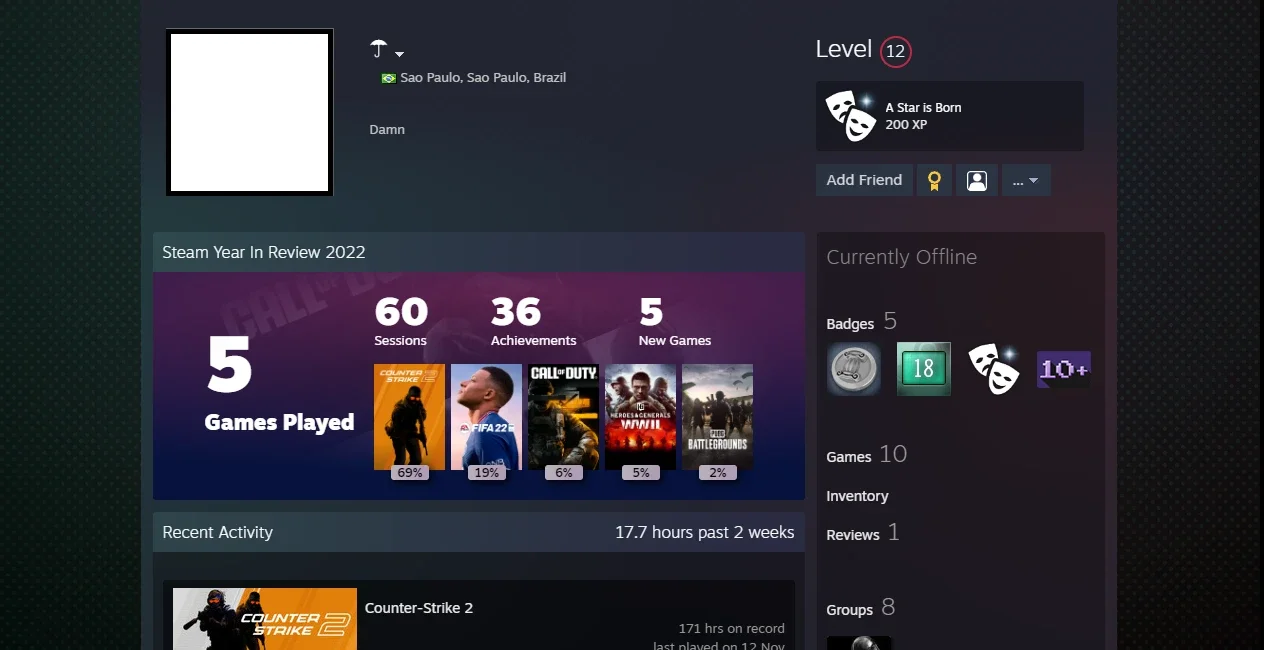
Task: Click the Currently Offline status text
Action: (x=901, y=257)
